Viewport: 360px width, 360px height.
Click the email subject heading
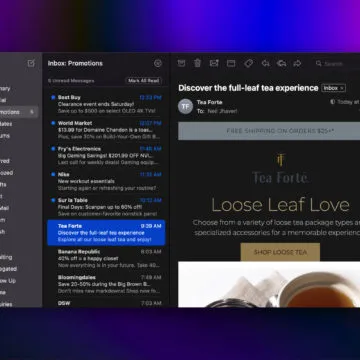[x=248, y=88]
